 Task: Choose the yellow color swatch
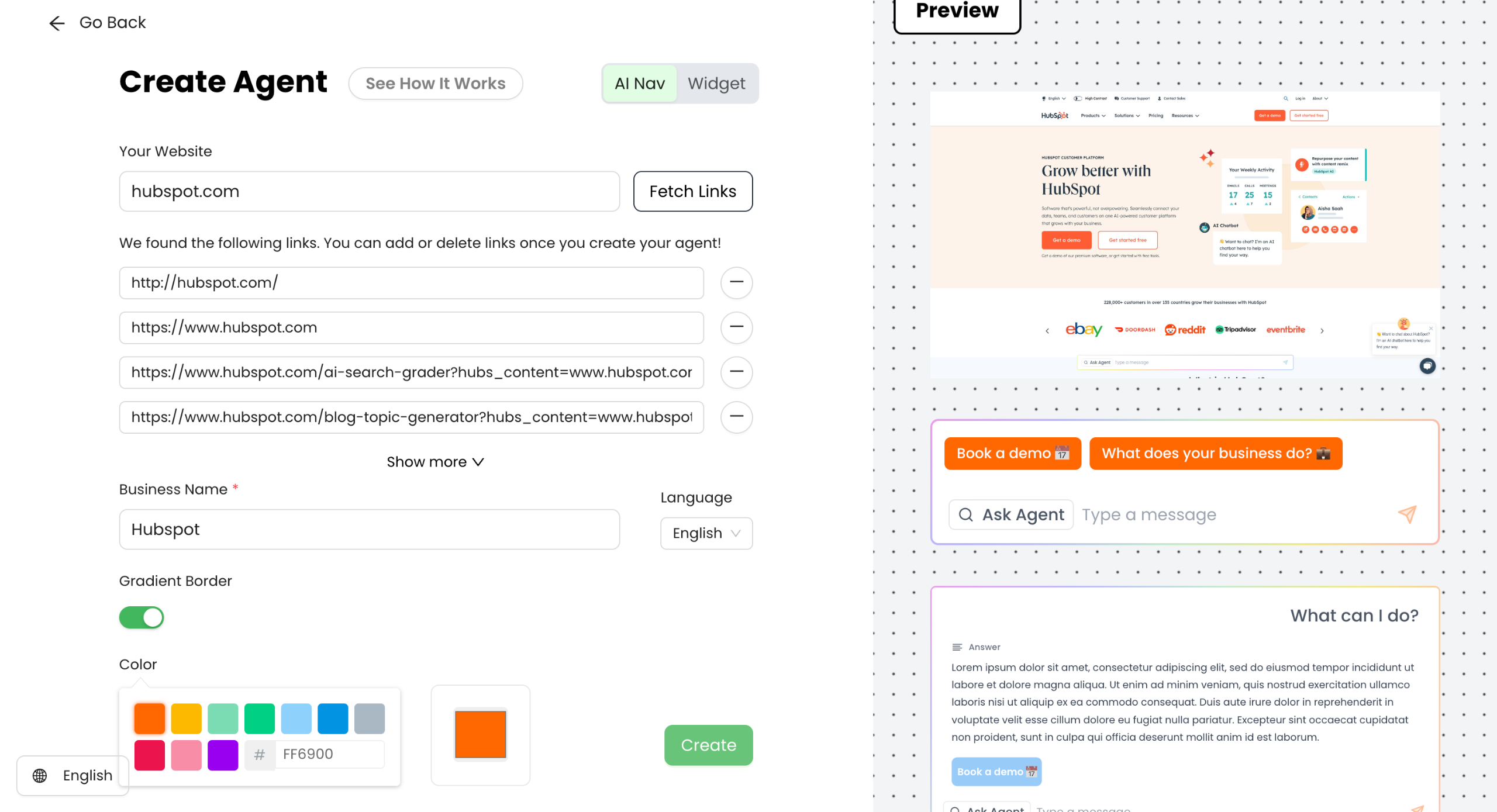pos(186,718)
